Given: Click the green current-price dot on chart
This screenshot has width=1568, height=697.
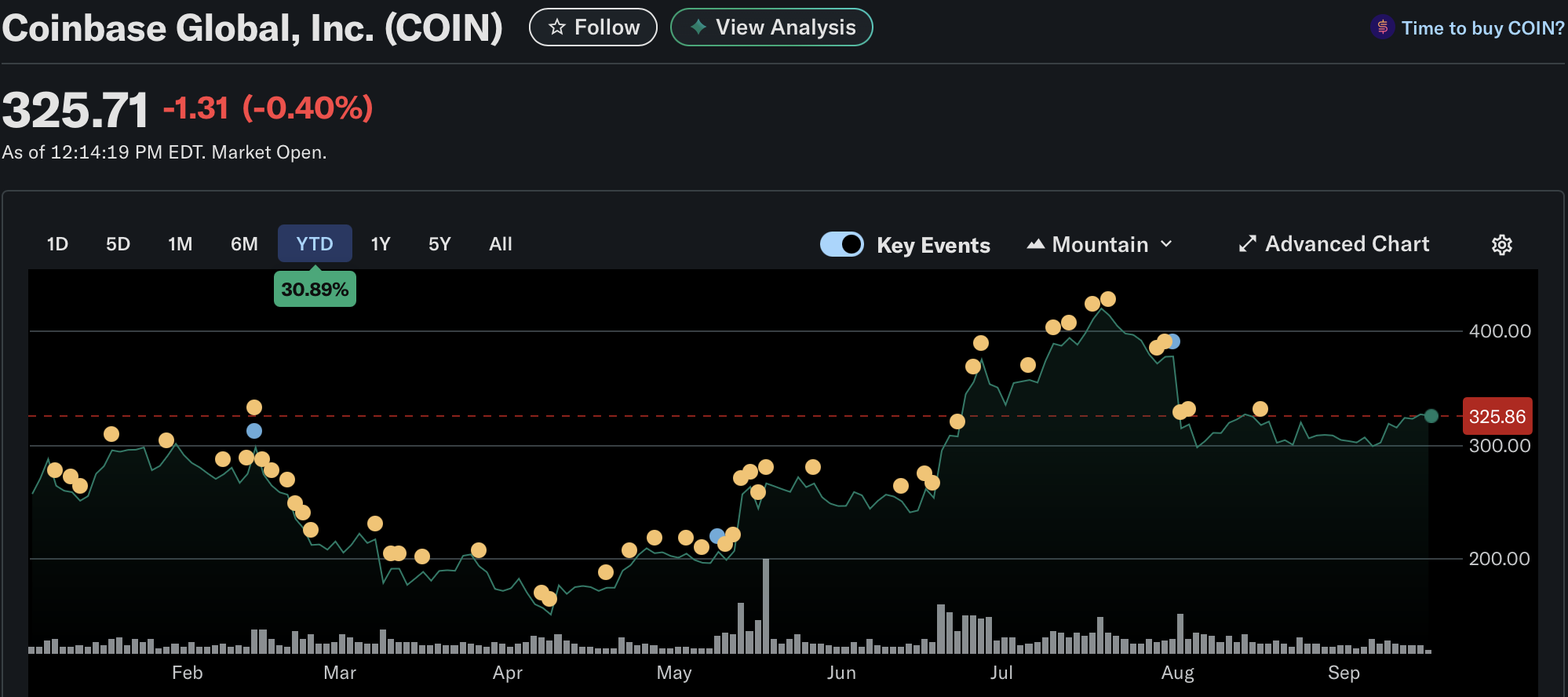Looking at the screenshot, I should (x=1431, y=416).
